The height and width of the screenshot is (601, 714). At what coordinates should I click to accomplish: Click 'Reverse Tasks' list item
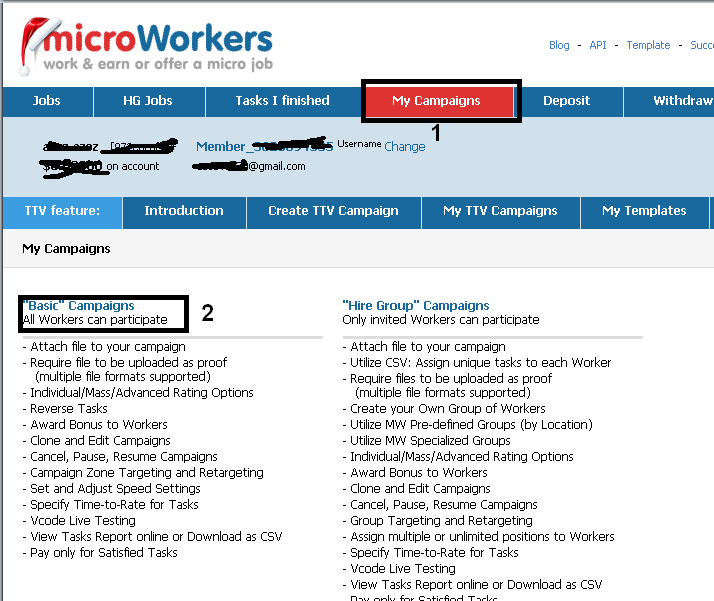pos(69,409)
